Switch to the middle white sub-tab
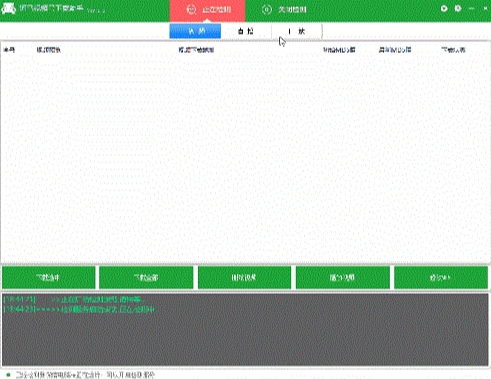This screenshot has height=379, width=491. pos(246,31)
